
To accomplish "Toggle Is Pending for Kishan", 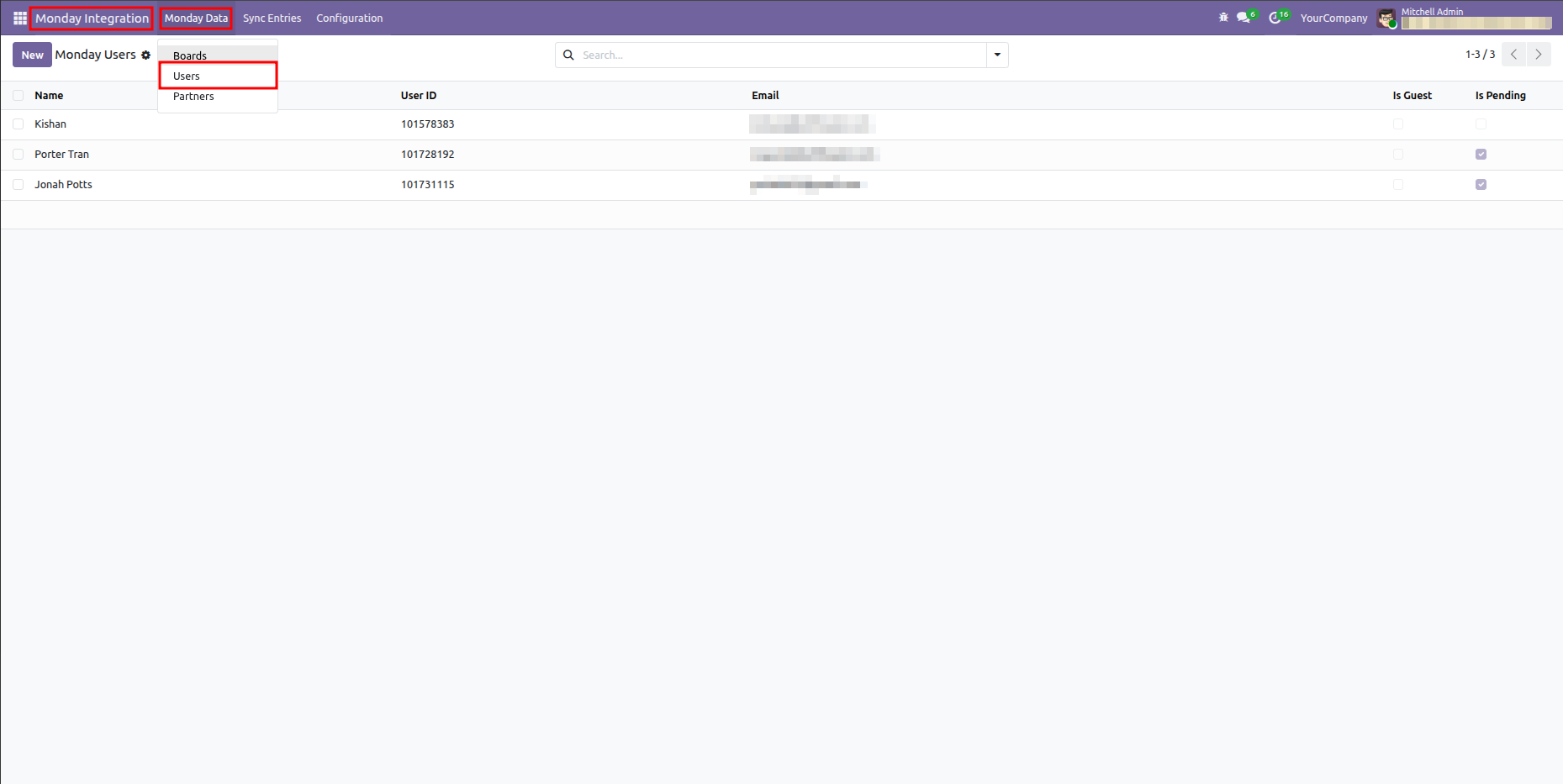I will click(1481, 124).
